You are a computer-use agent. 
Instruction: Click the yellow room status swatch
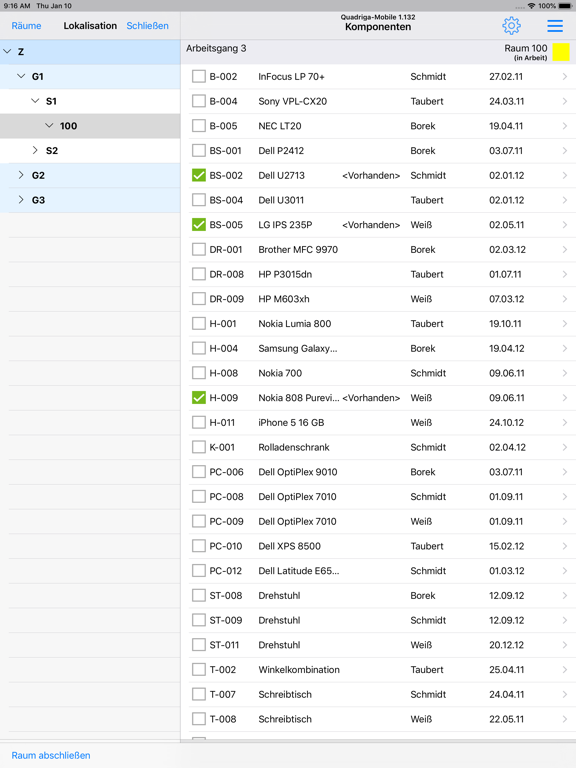click(561, 52)
